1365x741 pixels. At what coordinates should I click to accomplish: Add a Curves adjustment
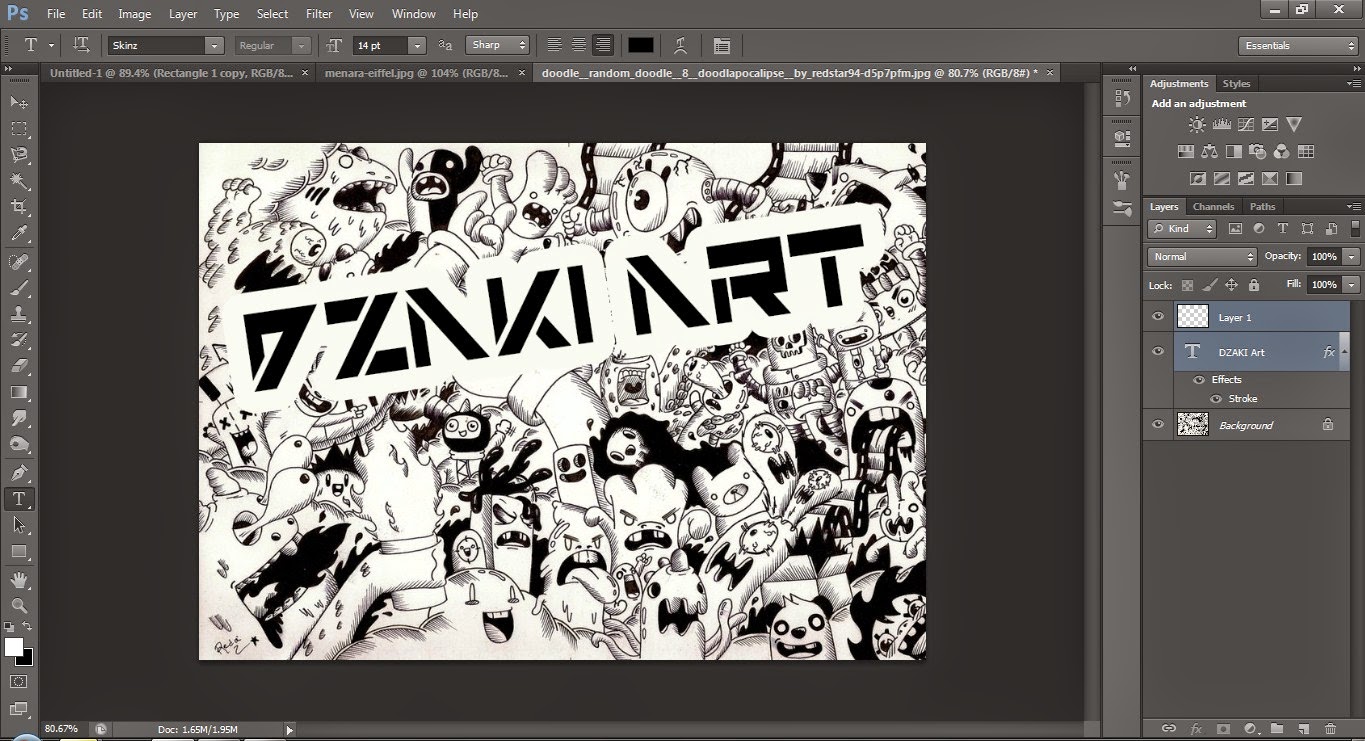coord(1245,125)
